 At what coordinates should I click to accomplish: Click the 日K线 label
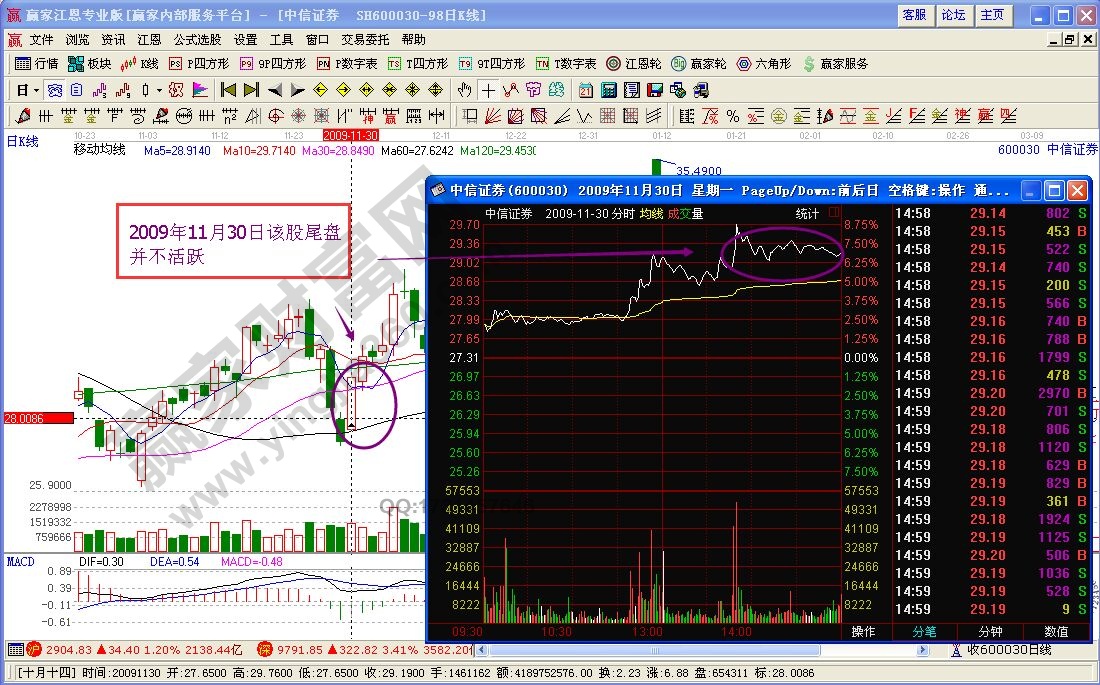[x=22, y=142]
